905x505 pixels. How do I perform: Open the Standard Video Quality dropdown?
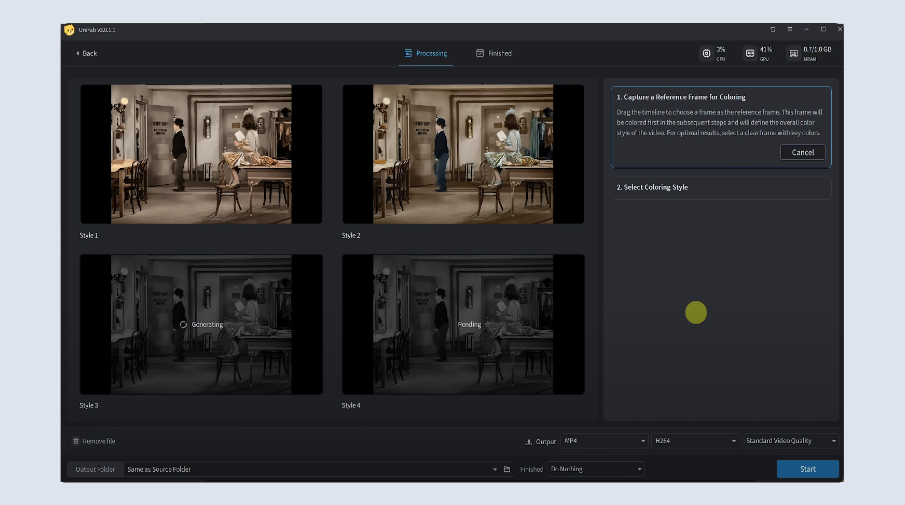point(790,441)
